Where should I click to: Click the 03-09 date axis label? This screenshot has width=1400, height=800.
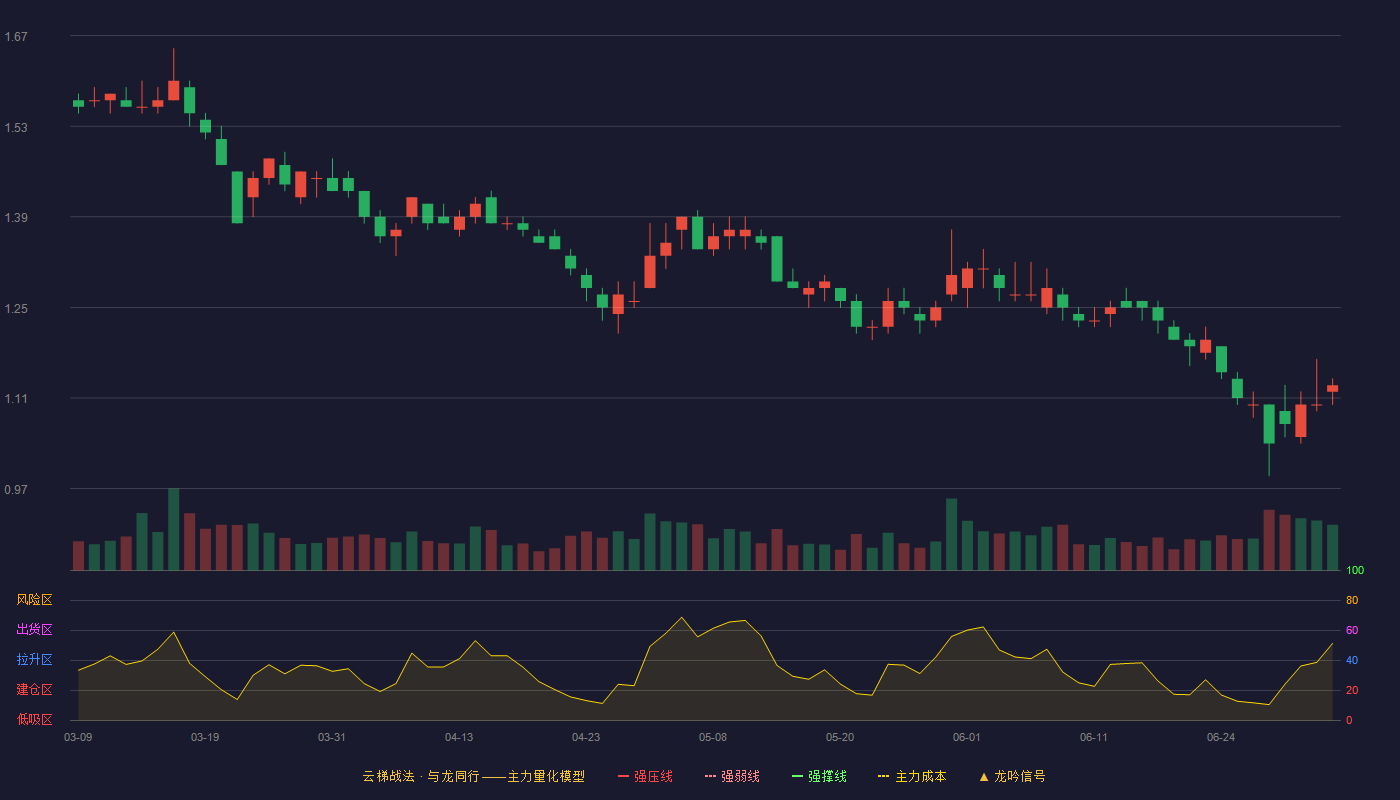(x=78, y=737)
